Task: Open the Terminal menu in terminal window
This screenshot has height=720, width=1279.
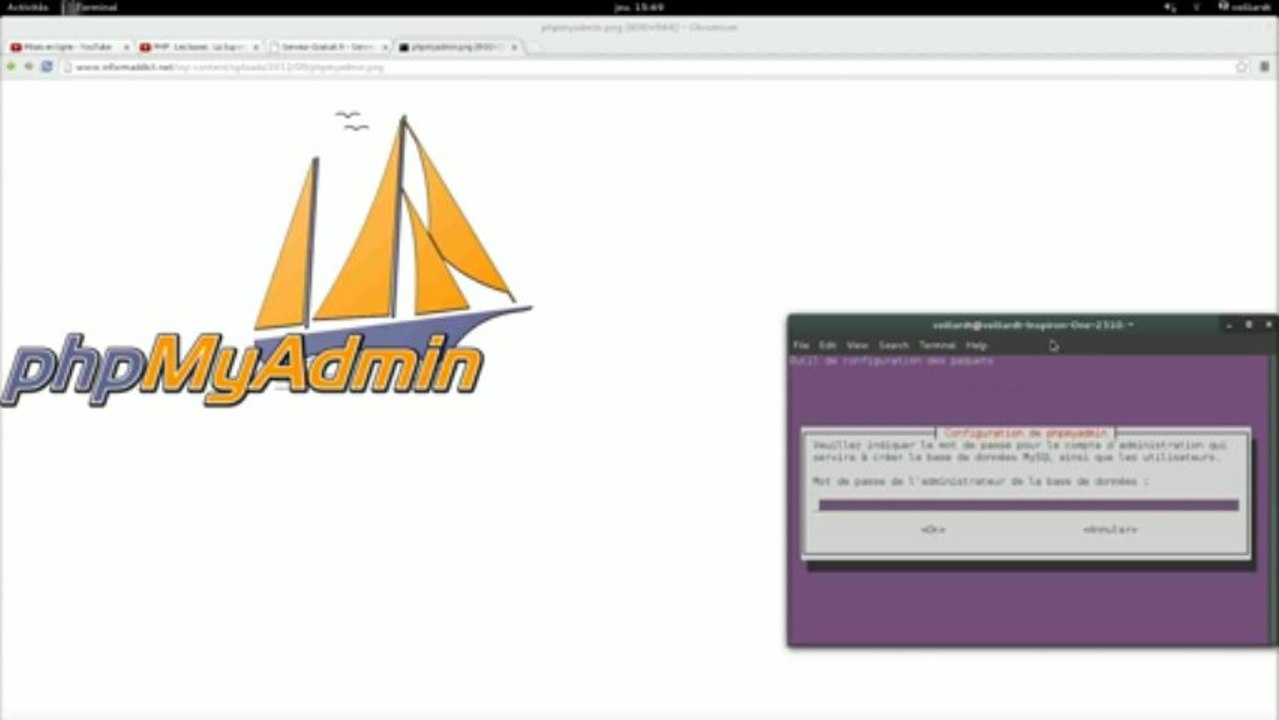Action: click(937, 345)
